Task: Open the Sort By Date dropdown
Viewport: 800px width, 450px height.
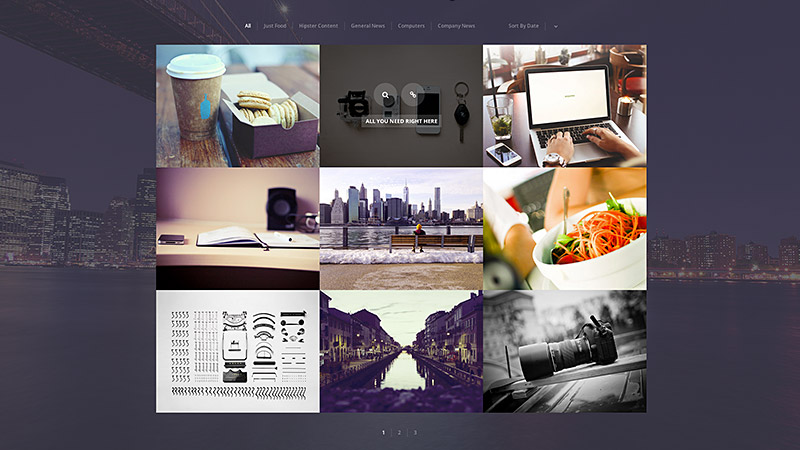Action: coord(523,26)
